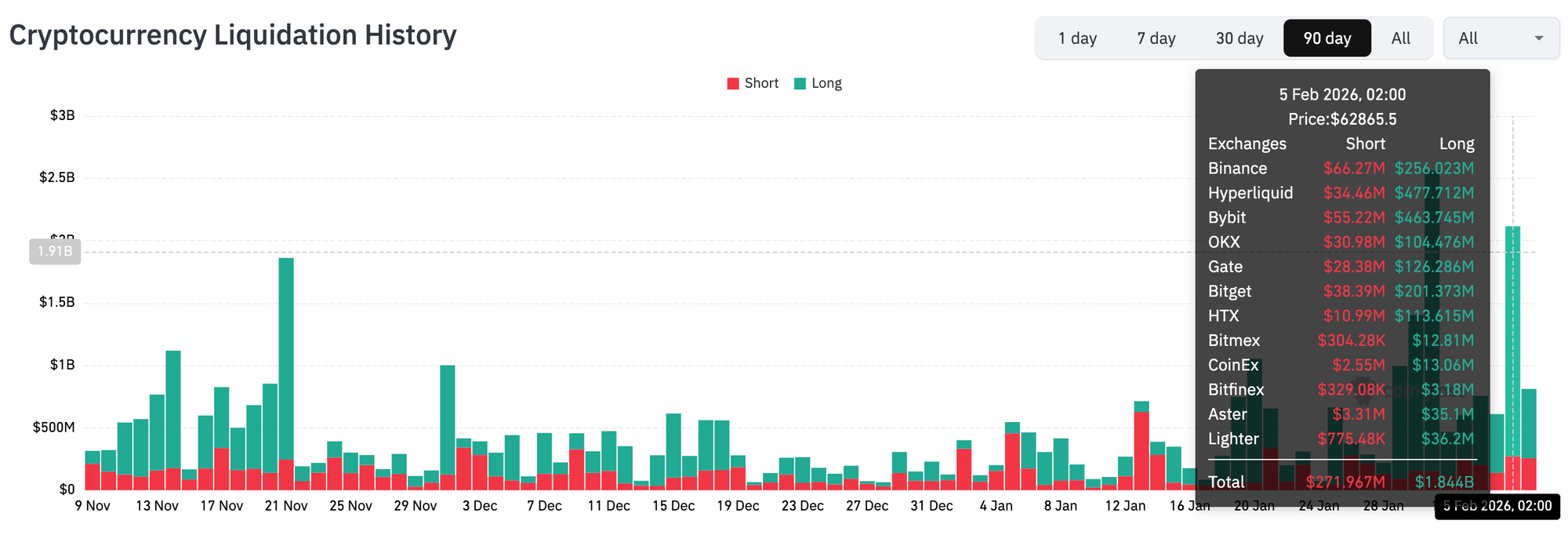Screen dimensions: 1568x535
Task: Click the Cryptocurrency Liquidation History title
Action: (x=232, y=35)
